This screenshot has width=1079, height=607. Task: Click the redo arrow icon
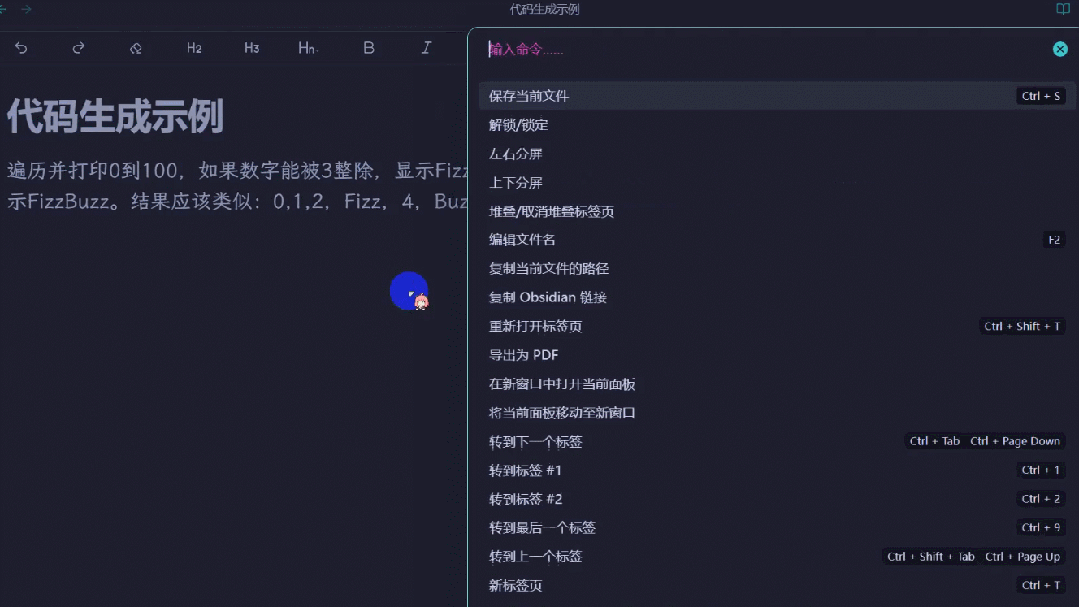click(x=78, y=48)
